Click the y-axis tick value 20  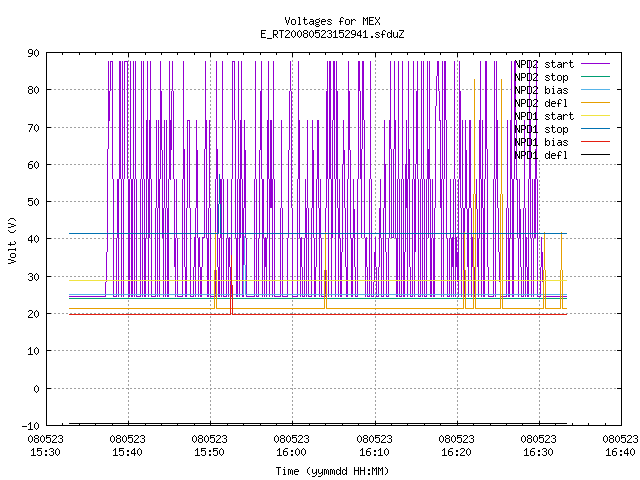pyautogui.click(x=33, y=314)
